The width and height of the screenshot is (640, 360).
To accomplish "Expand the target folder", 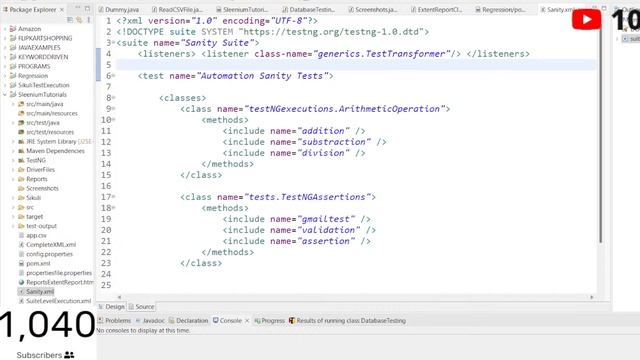I will coord(13,216).
